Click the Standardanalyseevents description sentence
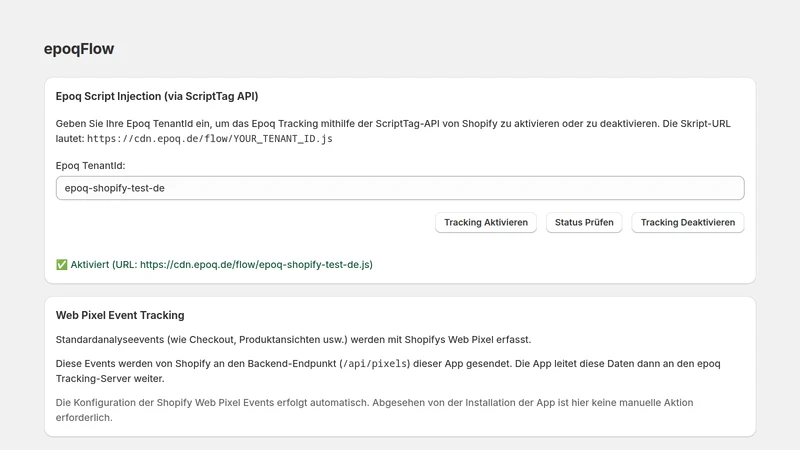This screenshot has width=800, height=450. (x=293, y=340)
